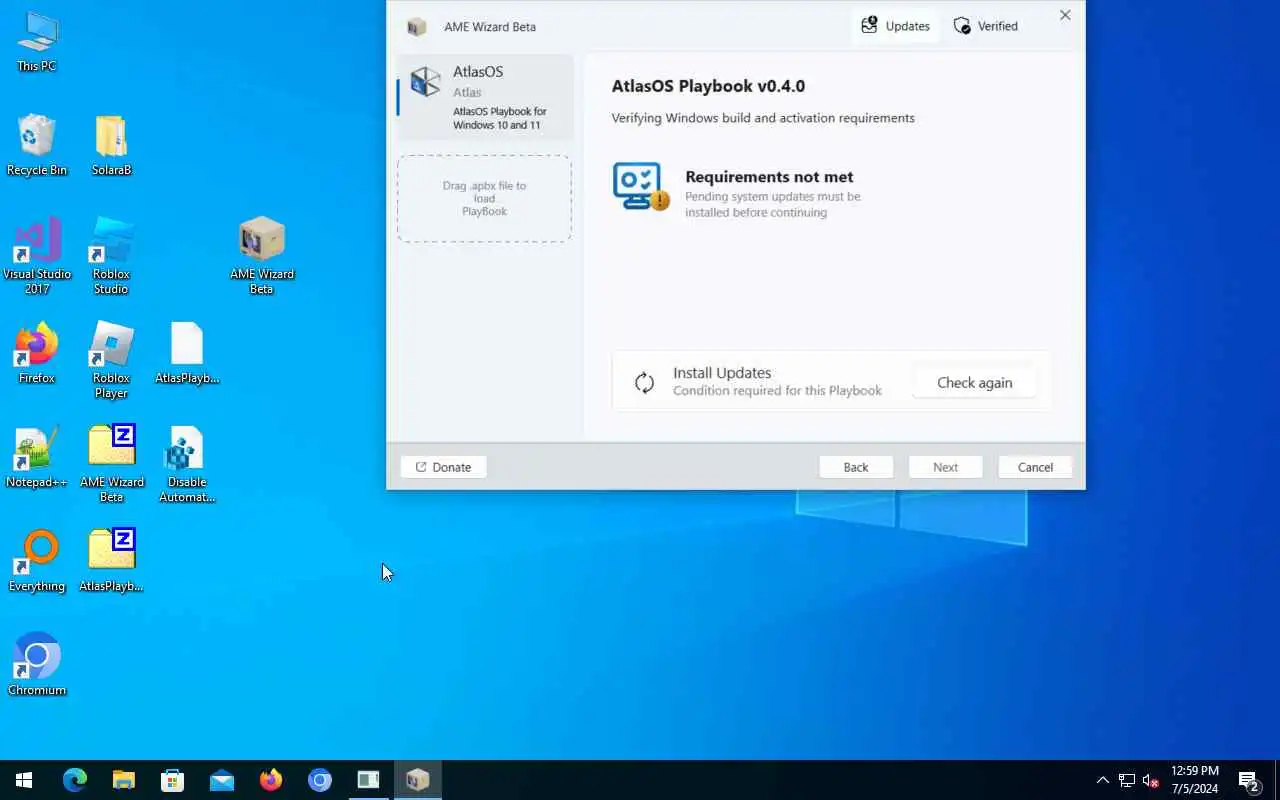
Task: Click the Donate button
Action: click(x=443, y=467)
